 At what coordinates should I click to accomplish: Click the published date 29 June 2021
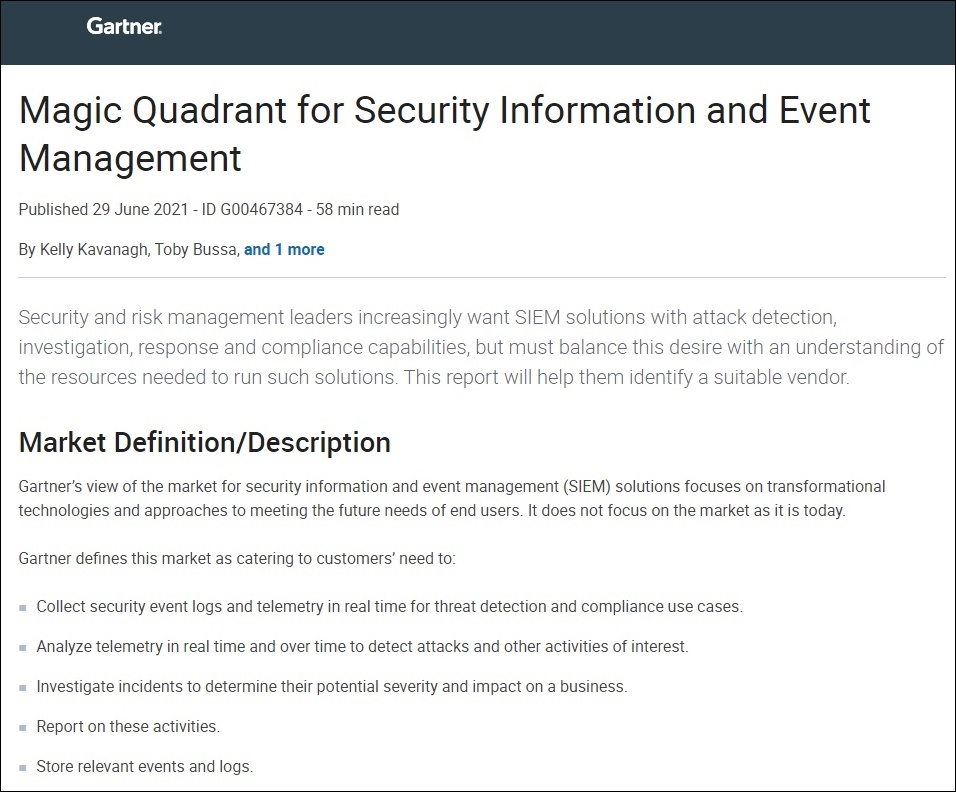coord(144,210)
